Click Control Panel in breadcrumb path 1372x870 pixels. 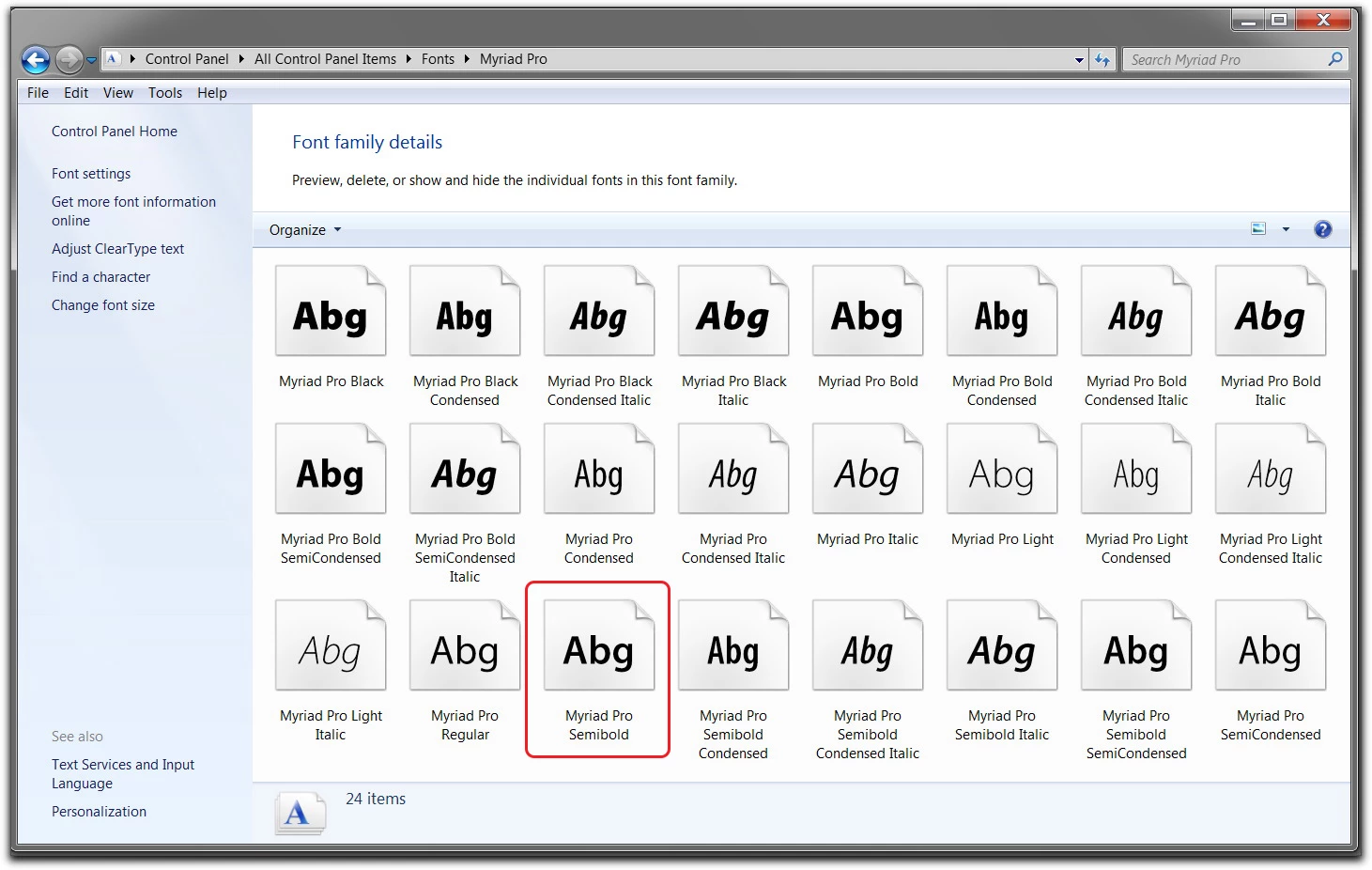point(187,59)
